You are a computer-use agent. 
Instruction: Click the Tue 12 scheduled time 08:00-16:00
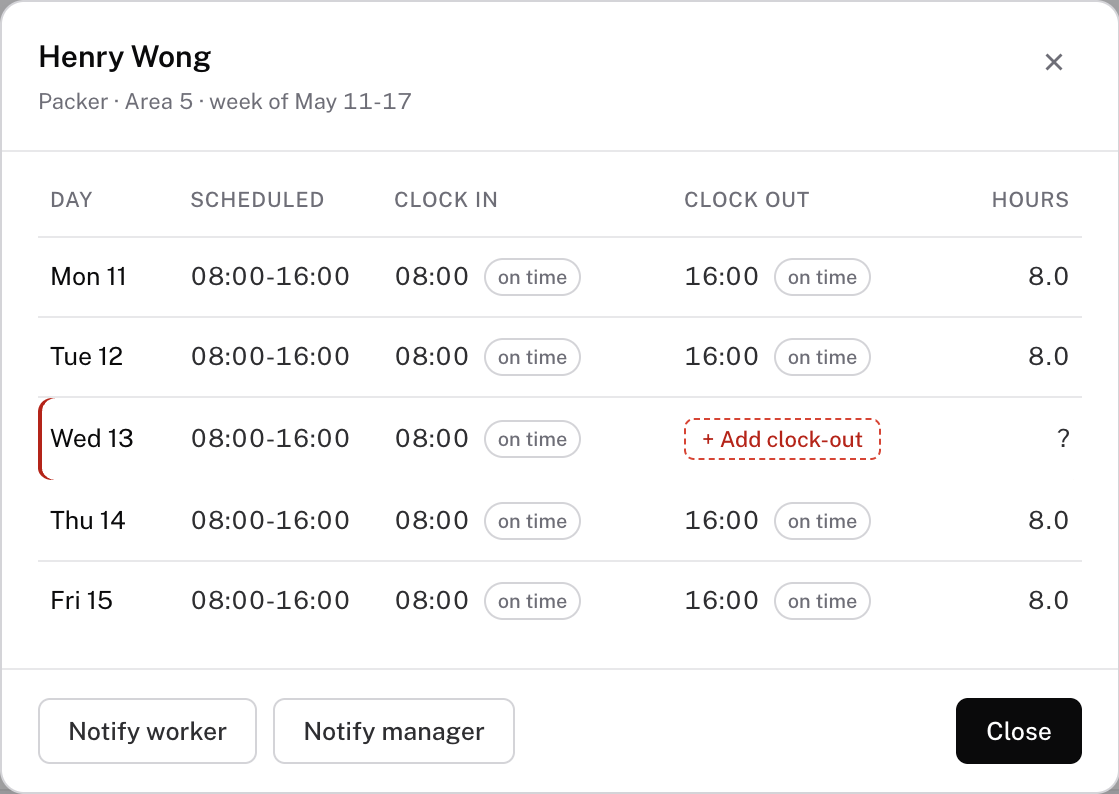[270, 357]
